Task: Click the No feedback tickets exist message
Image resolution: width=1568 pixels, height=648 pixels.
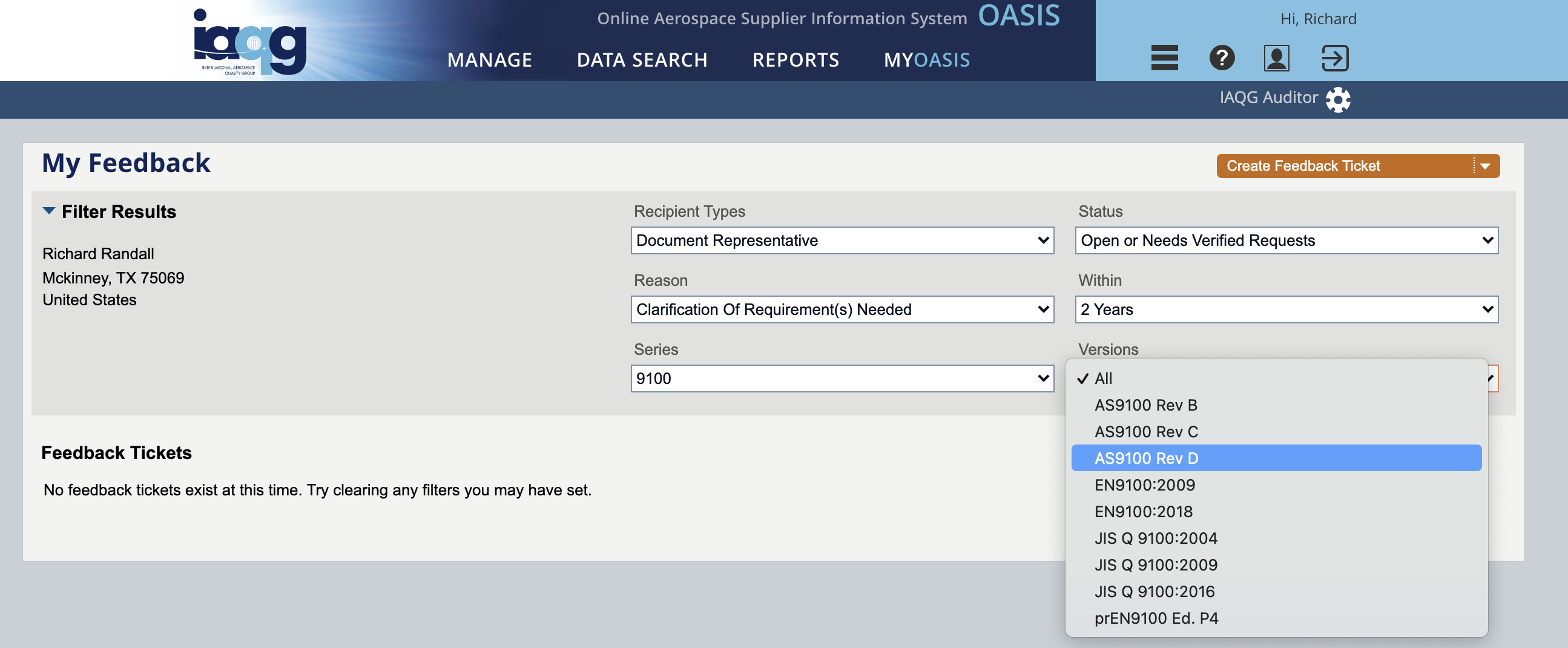Action: pyautogui.click(x=317, y=491)
